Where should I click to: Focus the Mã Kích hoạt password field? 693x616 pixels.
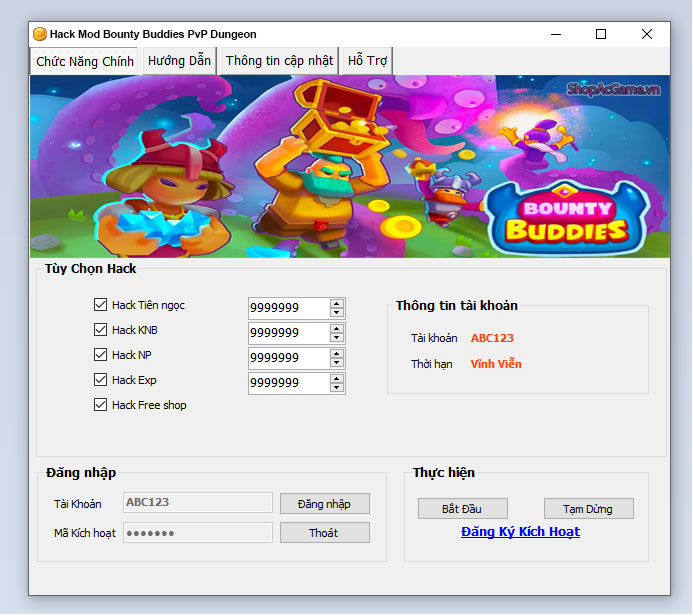[x=198, y=533]
